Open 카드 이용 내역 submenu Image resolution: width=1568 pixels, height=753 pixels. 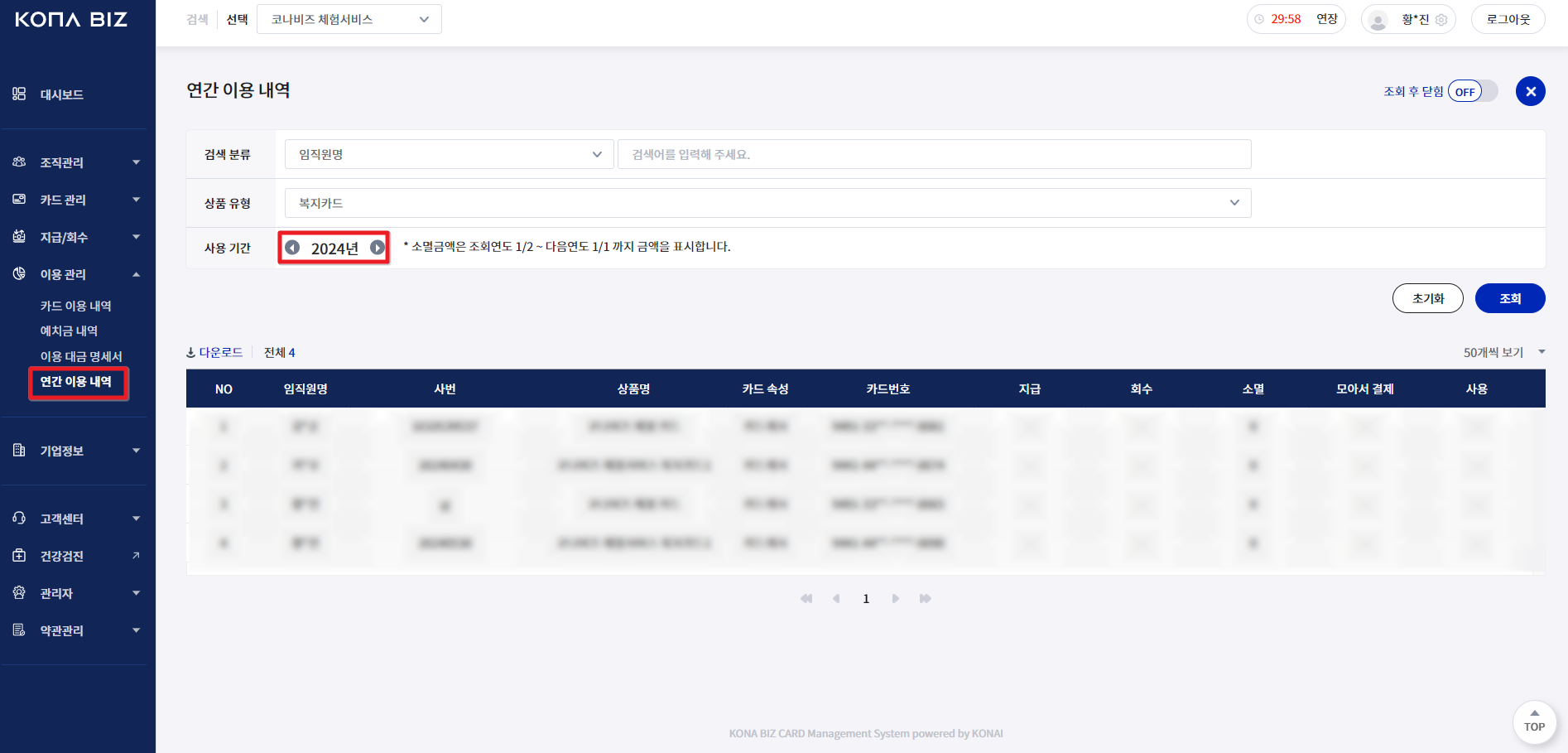76,307
